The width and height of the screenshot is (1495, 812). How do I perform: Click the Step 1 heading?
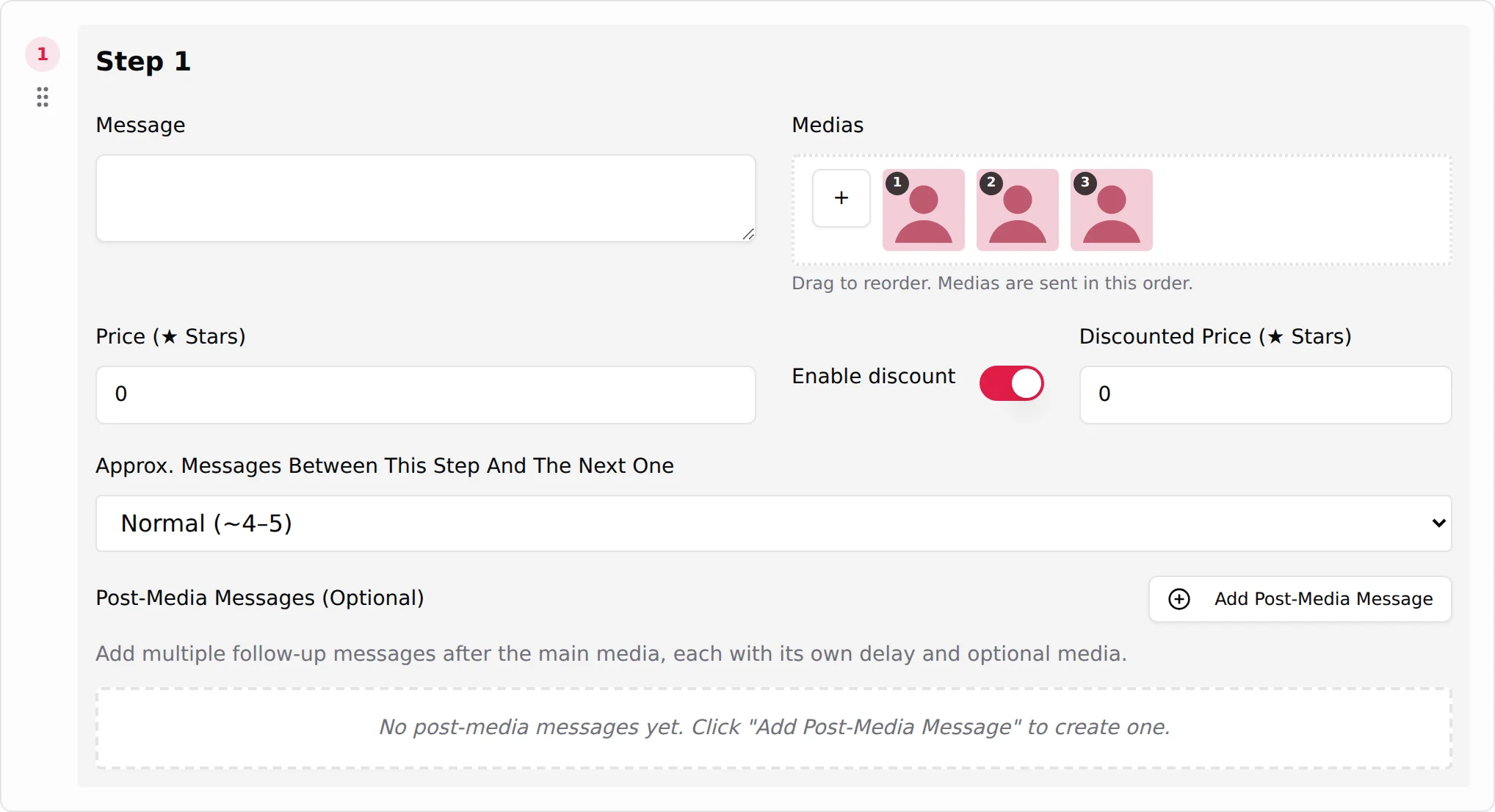(143, 61)
